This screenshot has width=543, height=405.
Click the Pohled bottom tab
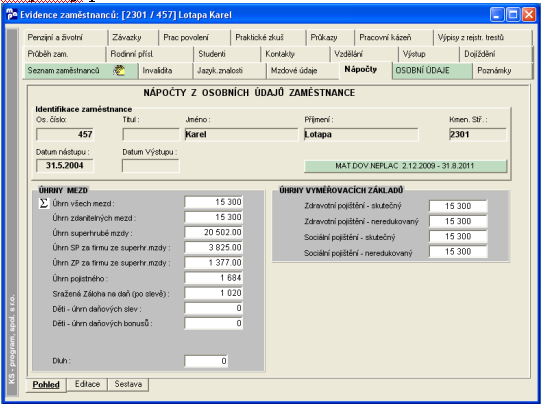(x=46, y=385)
